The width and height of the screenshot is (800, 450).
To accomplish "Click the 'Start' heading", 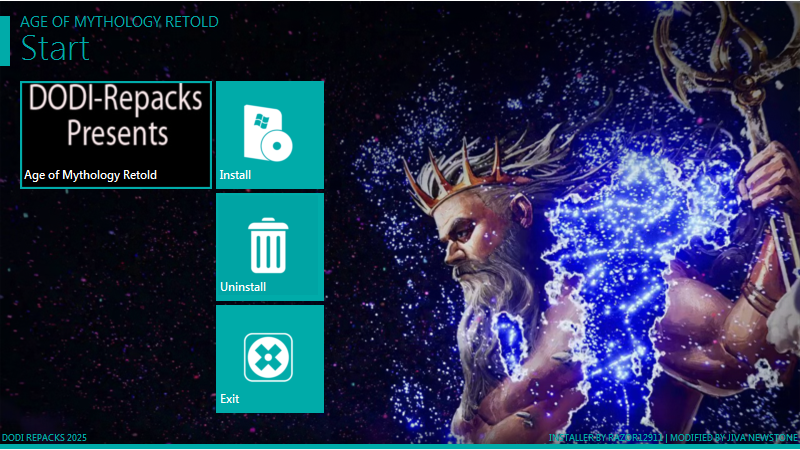I will (x=55, y=48).
